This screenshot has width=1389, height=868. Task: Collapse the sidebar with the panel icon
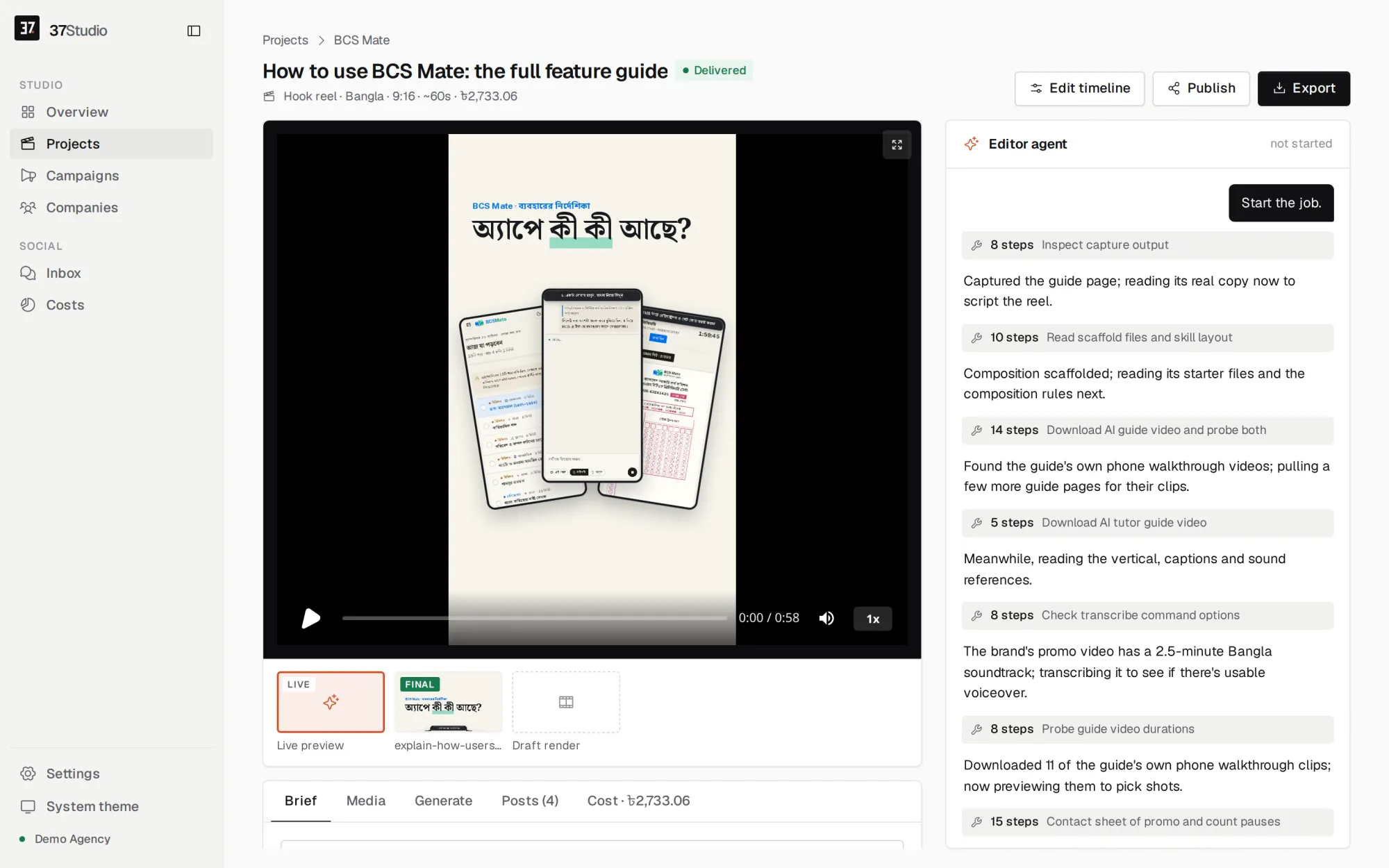194,31
